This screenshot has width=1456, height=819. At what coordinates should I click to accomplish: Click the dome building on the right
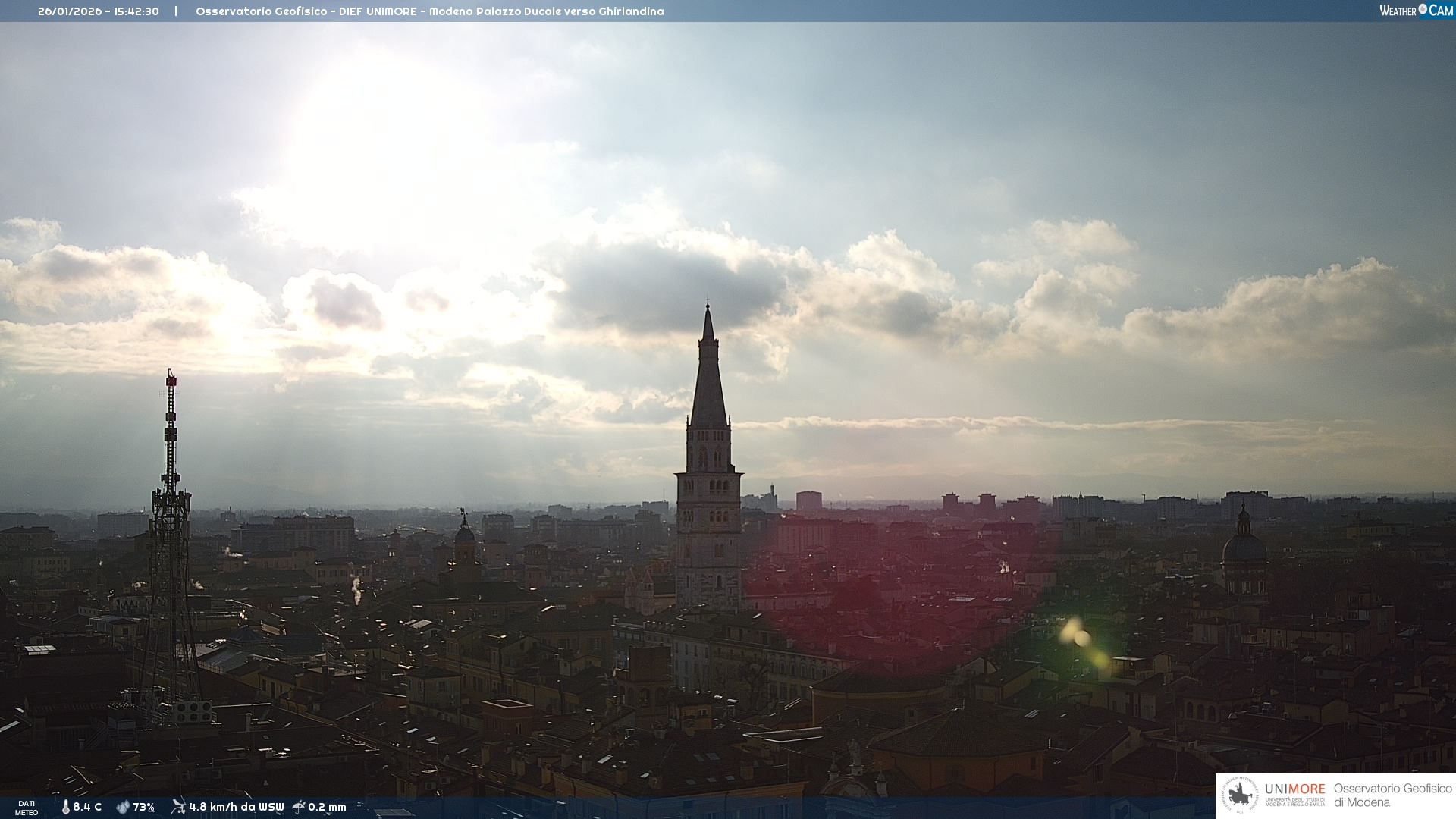(x=1243, y=548)
